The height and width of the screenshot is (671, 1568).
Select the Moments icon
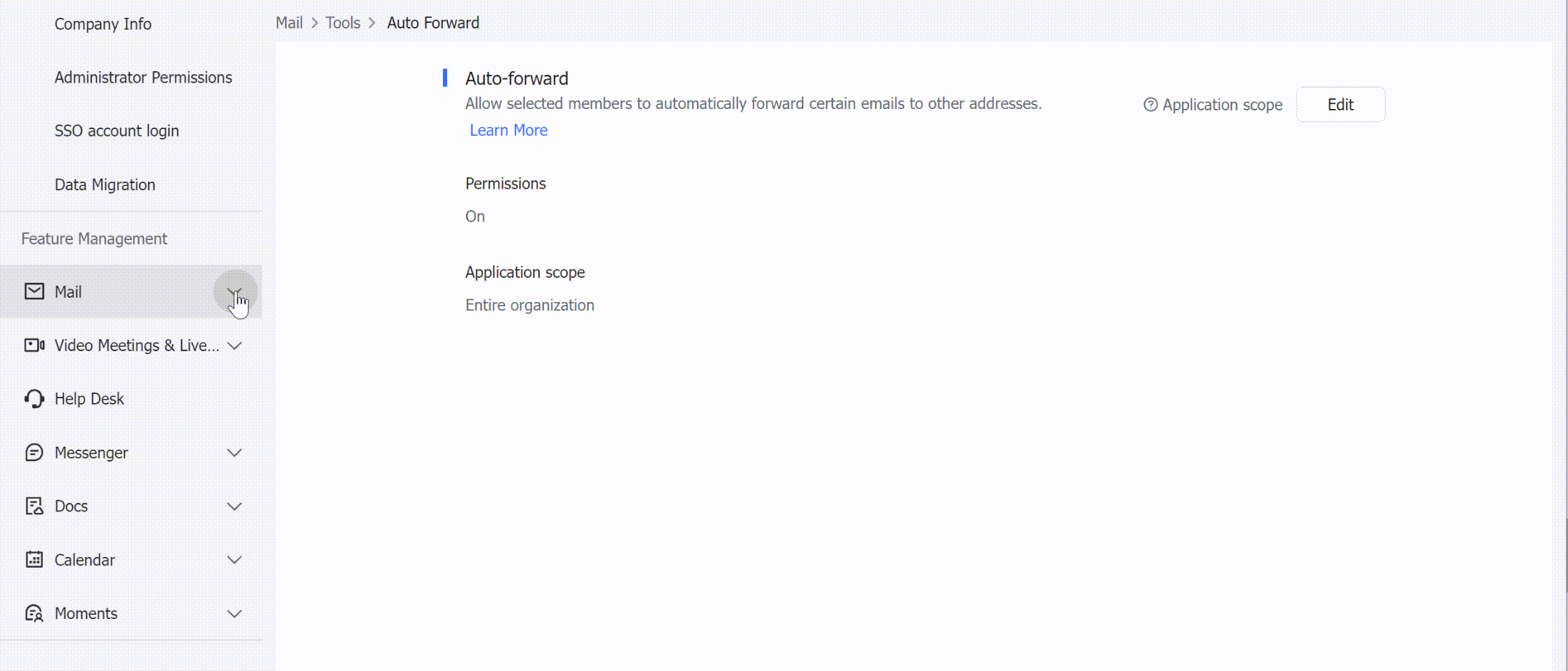[x=33, y=613]
